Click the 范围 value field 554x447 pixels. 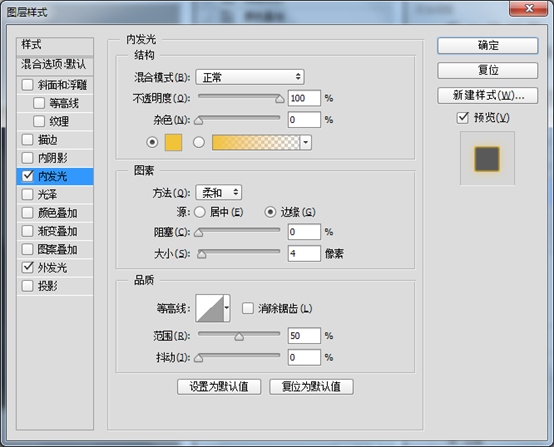point(304,335)
